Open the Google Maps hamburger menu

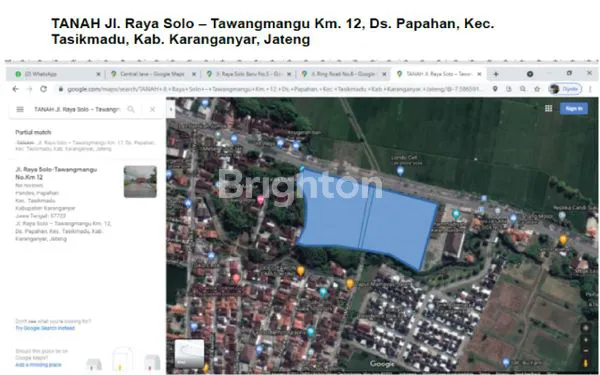point(20,109)
